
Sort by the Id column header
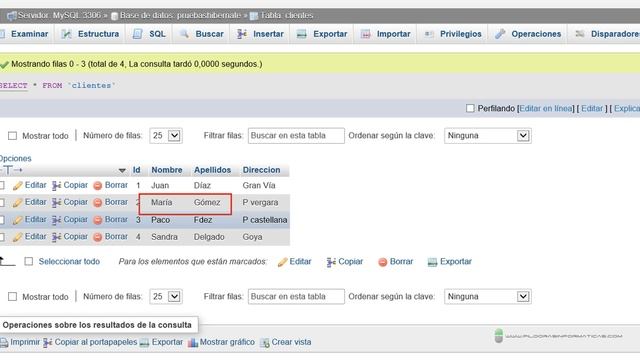click(136, 170)
